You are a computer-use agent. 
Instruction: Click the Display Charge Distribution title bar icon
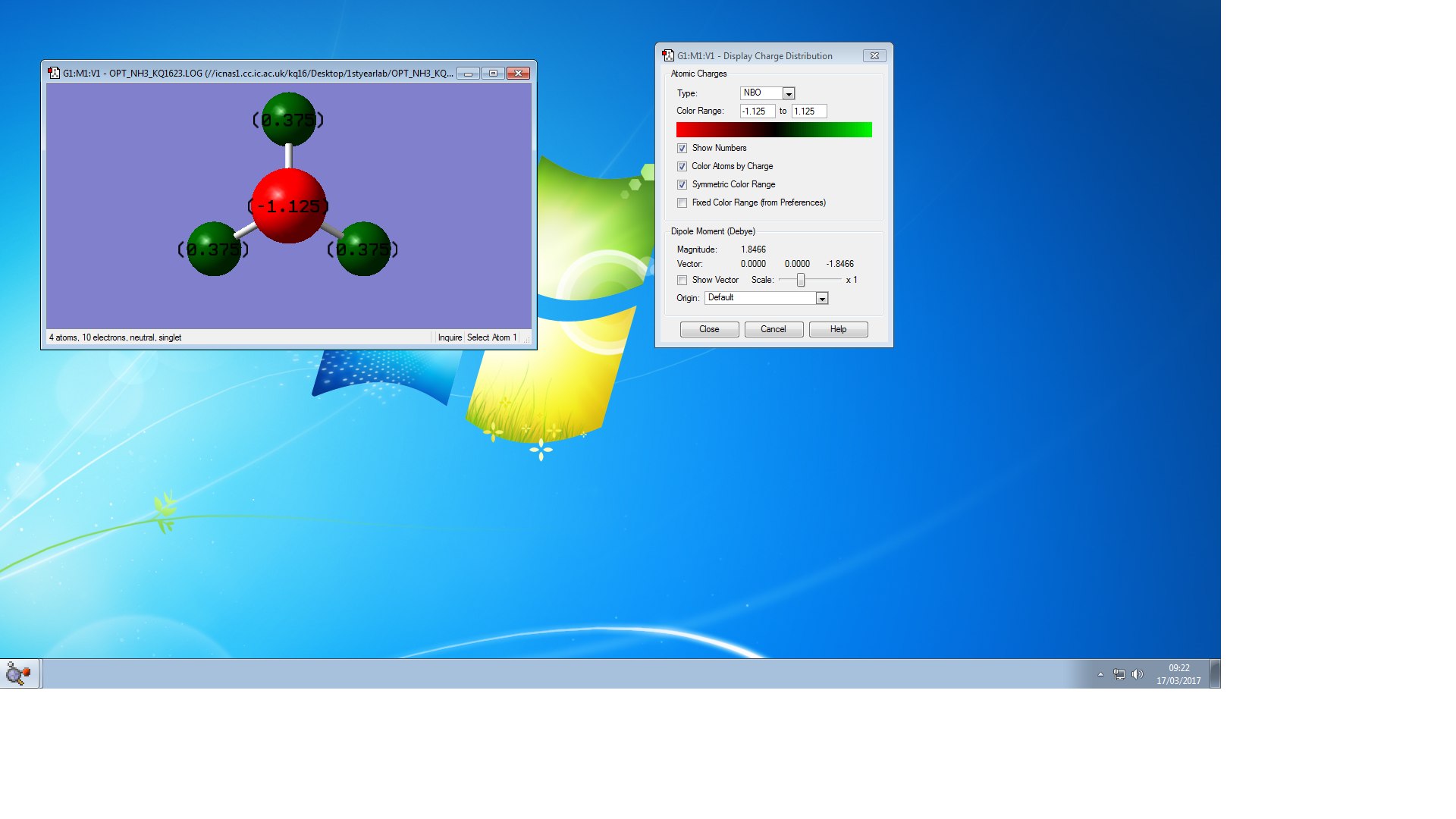668,55
